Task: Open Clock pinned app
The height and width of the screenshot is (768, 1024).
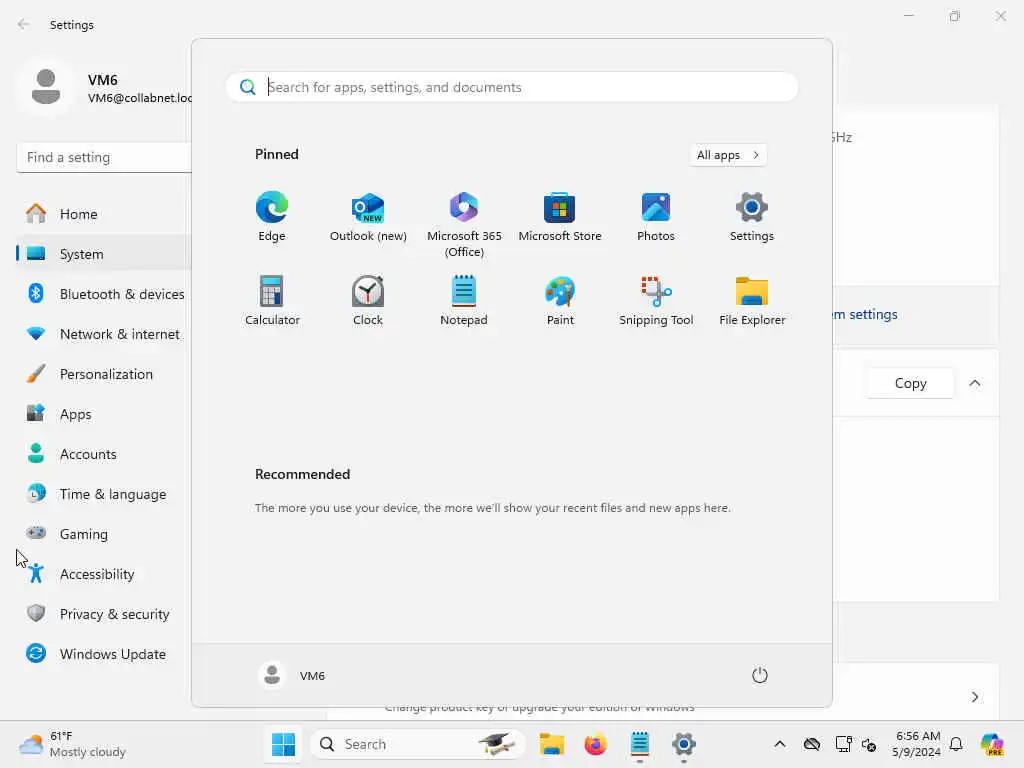Action: (x=368, y=301)
